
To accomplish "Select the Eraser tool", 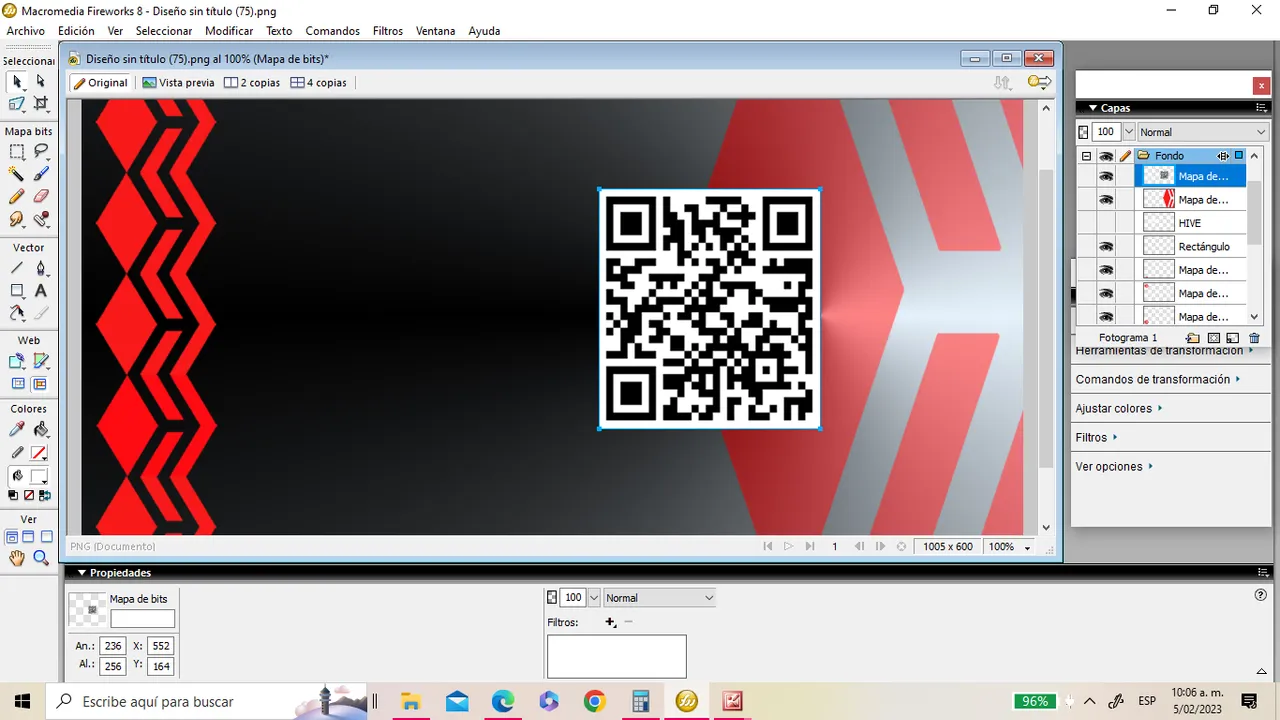I will (41, 196).
